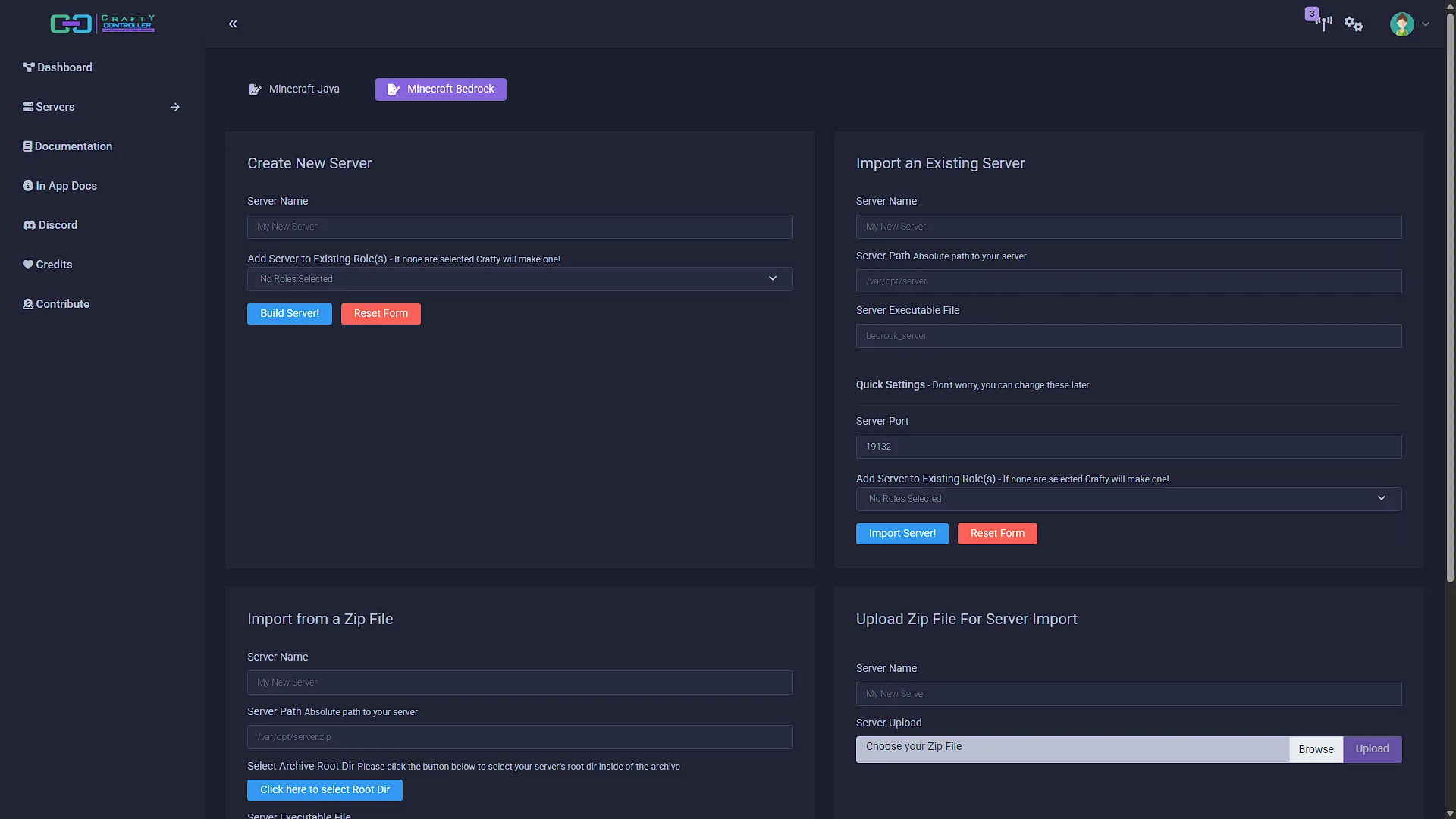This screenshot has height=819, width=1456.
Task: Click the user avatar icon
Action: [x=1401, y=24]
